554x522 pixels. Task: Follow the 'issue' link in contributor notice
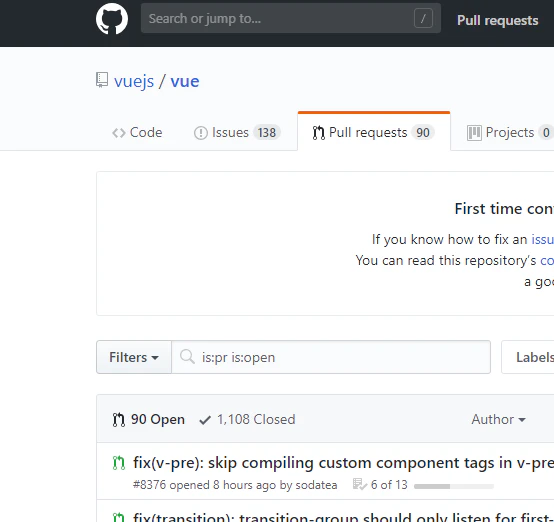pos(543,240)
